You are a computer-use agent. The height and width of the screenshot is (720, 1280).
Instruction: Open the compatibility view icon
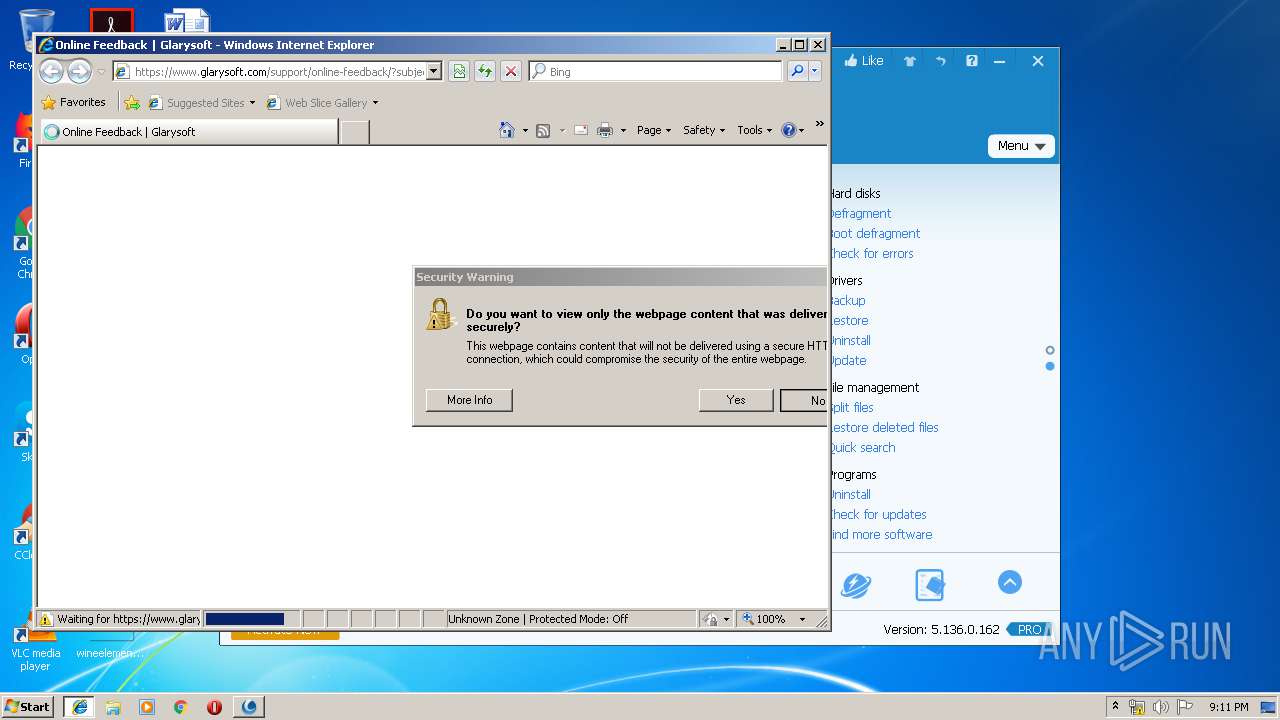click(458, 71)
